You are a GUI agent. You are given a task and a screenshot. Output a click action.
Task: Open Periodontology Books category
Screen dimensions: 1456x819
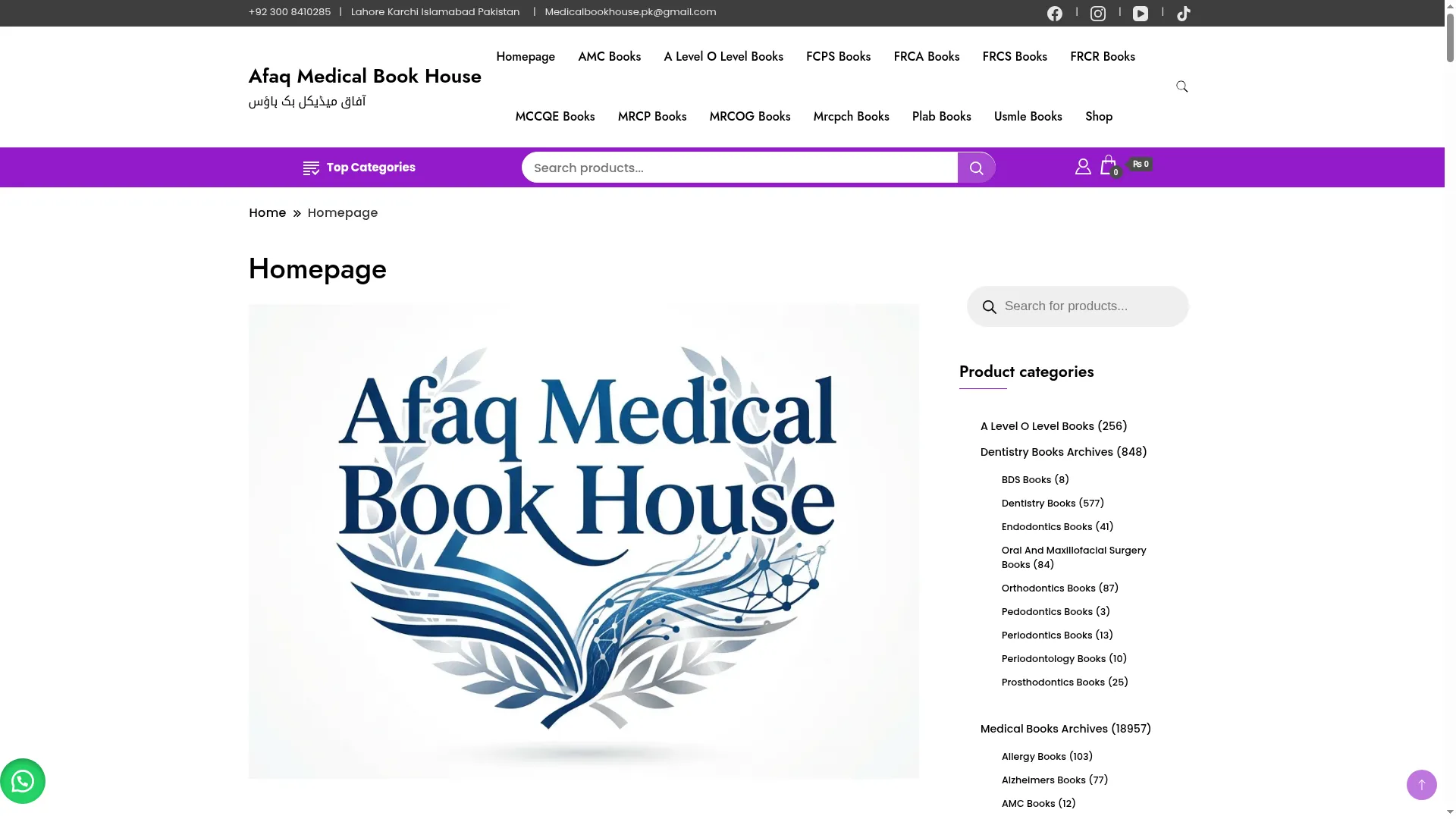click(x=1053, y=659)
